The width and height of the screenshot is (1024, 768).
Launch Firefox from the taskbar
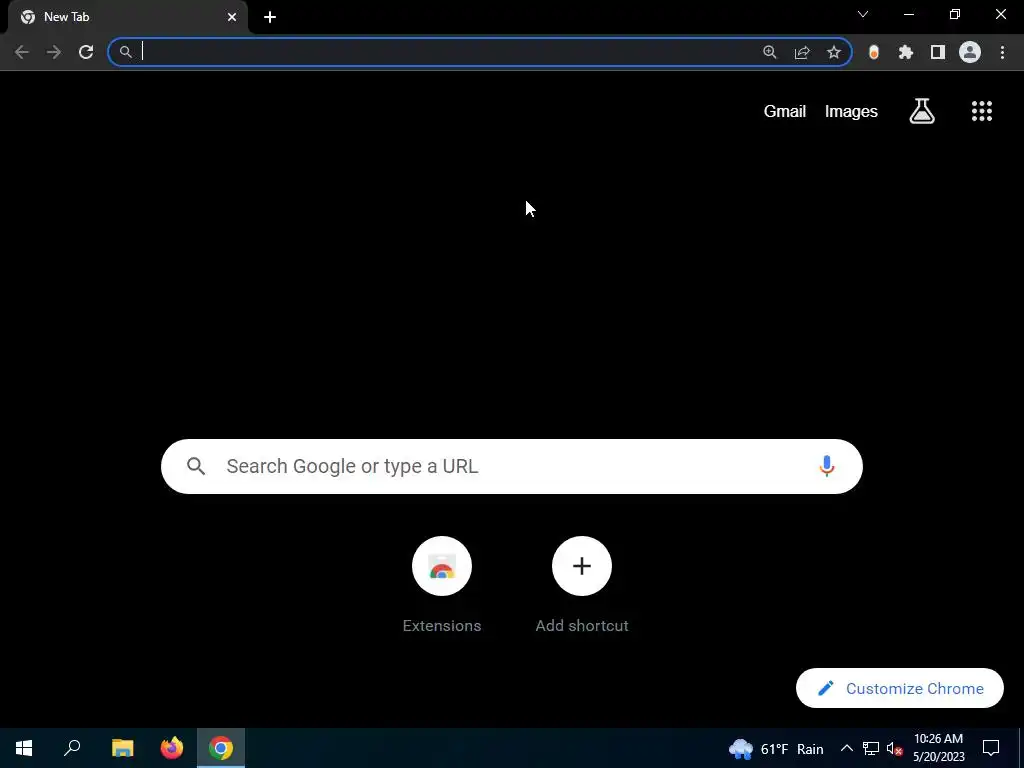(172, 748)
